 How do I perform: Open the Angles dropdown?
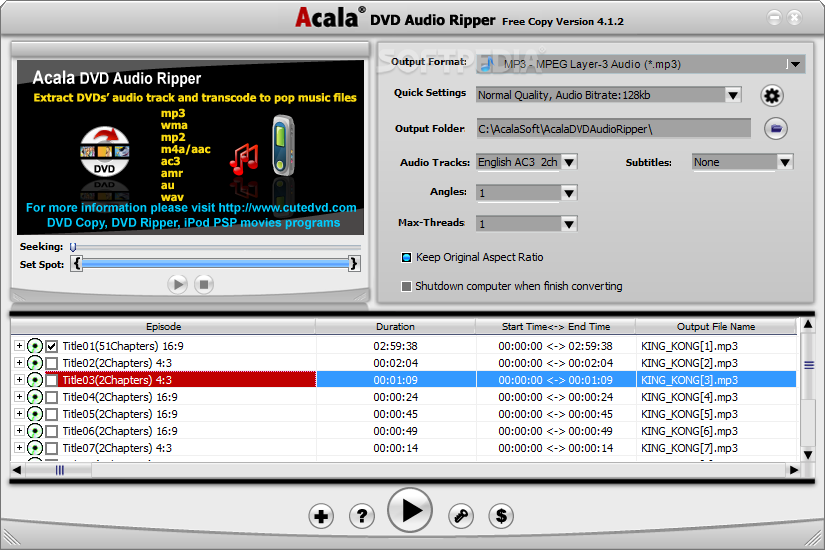click(569, 193)
